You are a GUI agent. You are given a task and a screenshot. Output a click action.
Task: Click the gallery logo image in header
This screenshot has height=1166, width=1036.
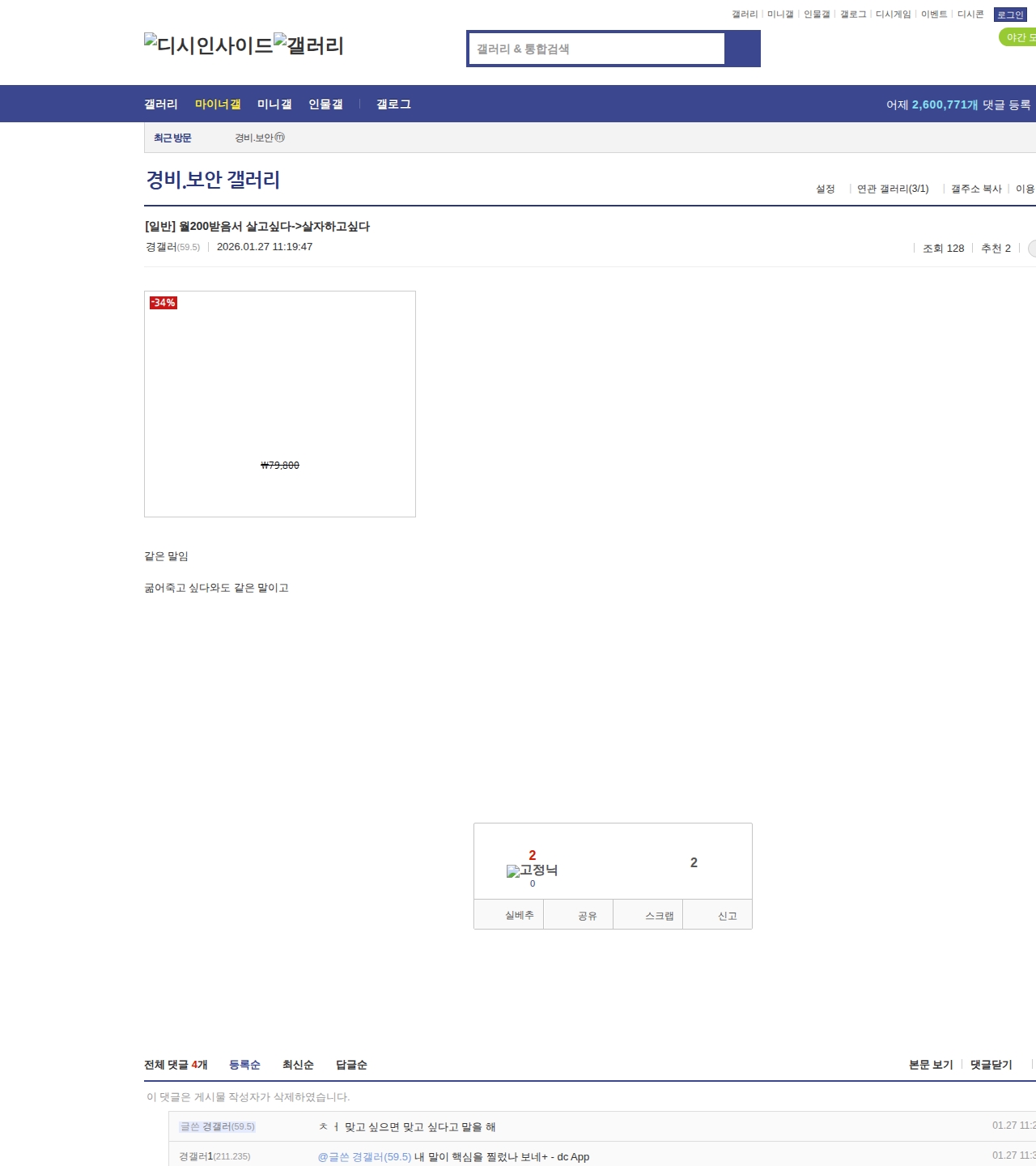309,45
